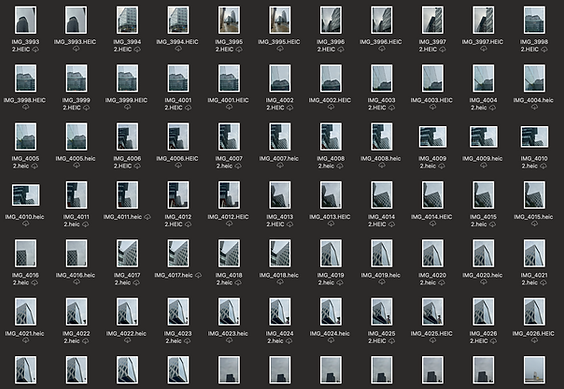
Task: Select the IMG_4002.HEIC photo thumbnail
Action: (331, 78)
